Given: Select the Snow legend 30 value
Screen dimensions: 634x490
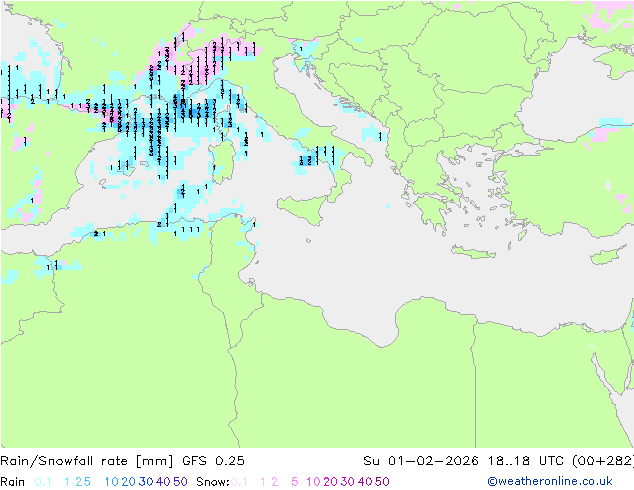Looking at the screenshot, I should click(348, 482).
